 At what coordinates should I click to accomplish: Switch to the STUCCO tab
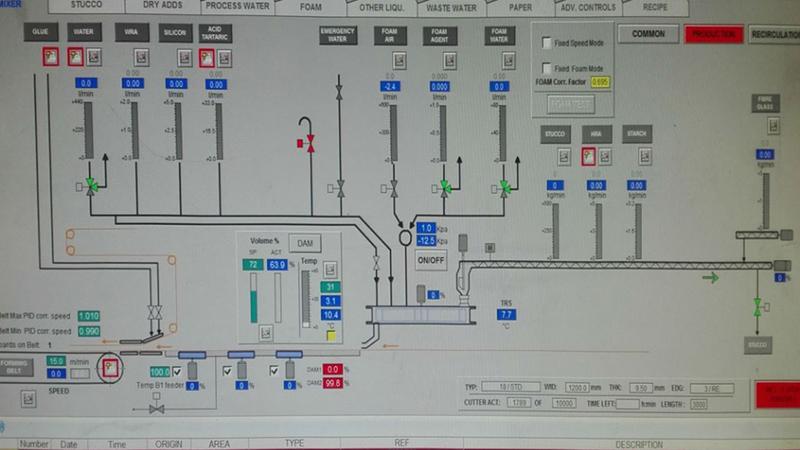(86, 6)
